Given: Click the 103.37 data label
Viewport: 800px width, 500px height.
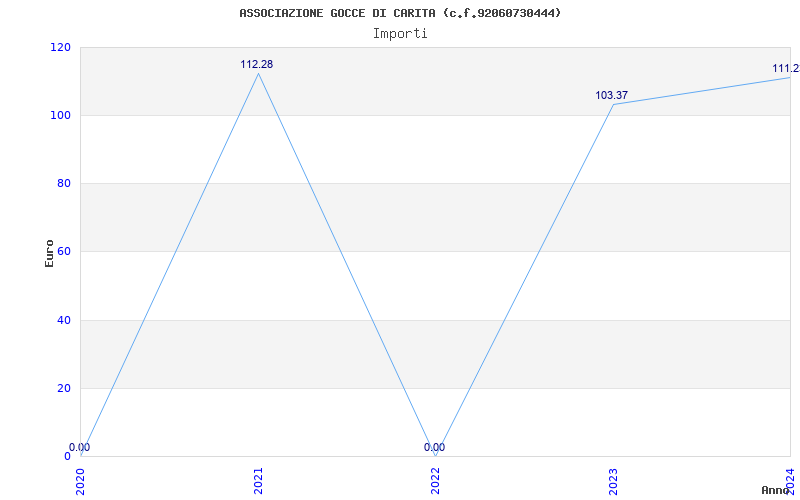Looking at the screenshot, I should [x=611, y=95].
